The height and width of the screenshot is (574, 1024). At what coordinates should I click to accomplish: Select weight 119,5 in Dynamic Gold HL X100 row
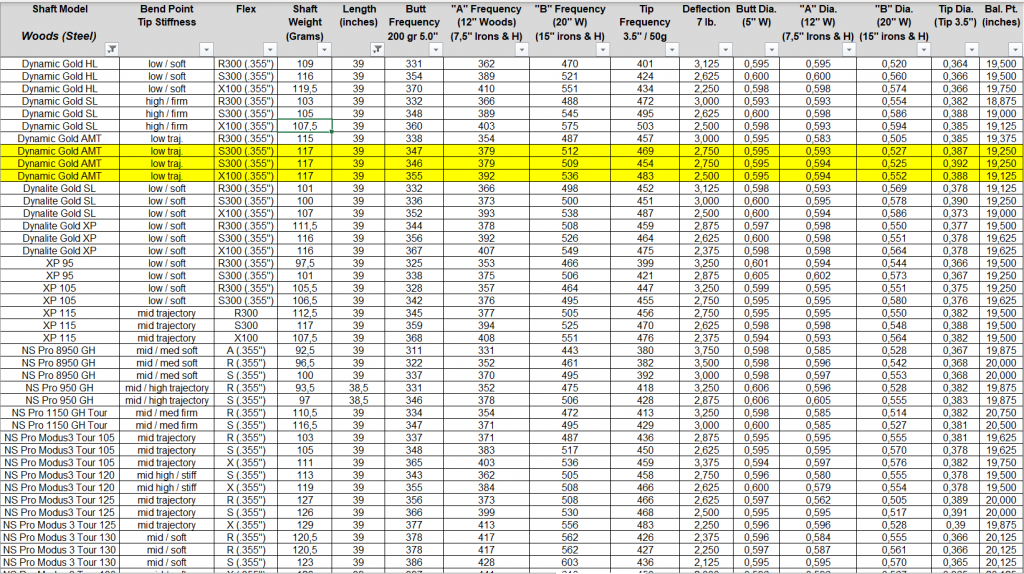tap(305, 89)
